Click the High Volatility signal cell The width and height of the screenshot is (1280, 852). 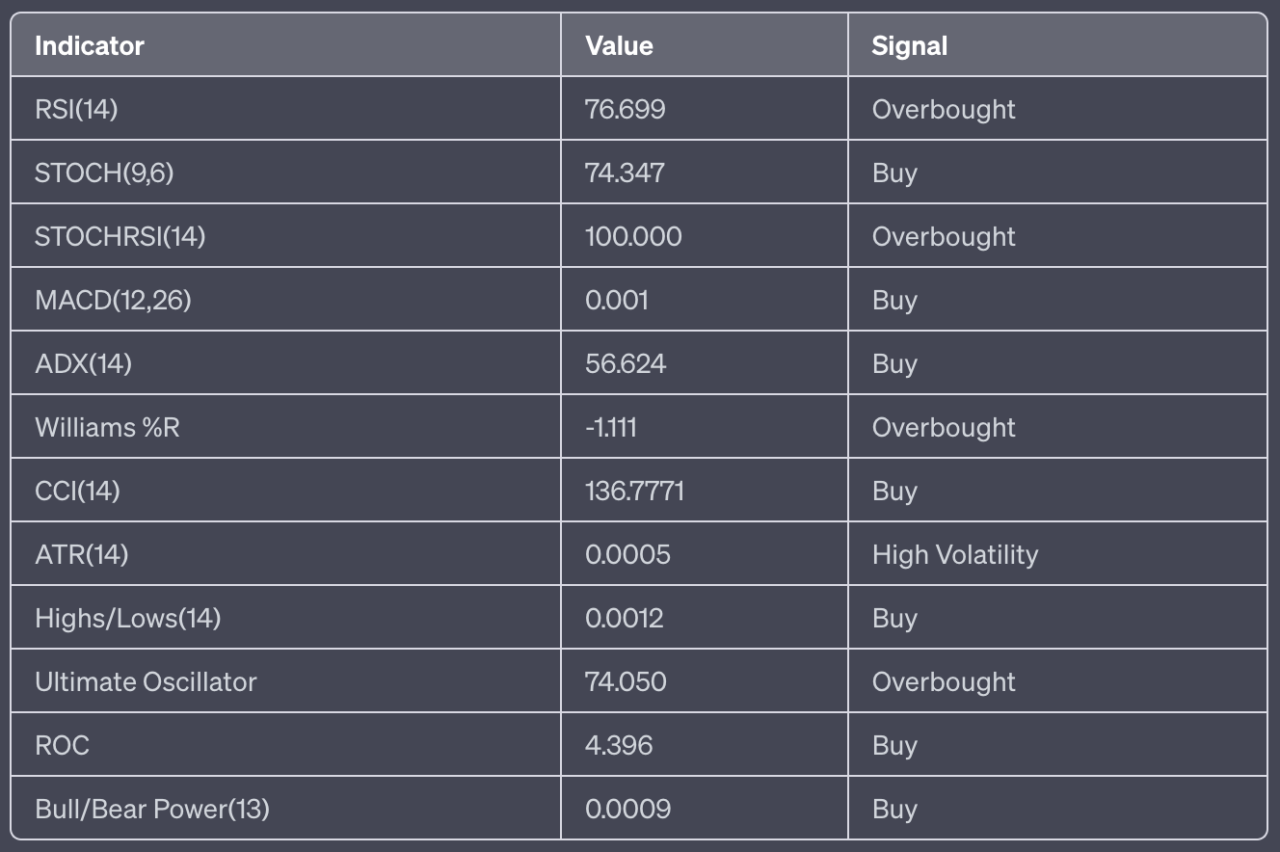click(954, 555)
